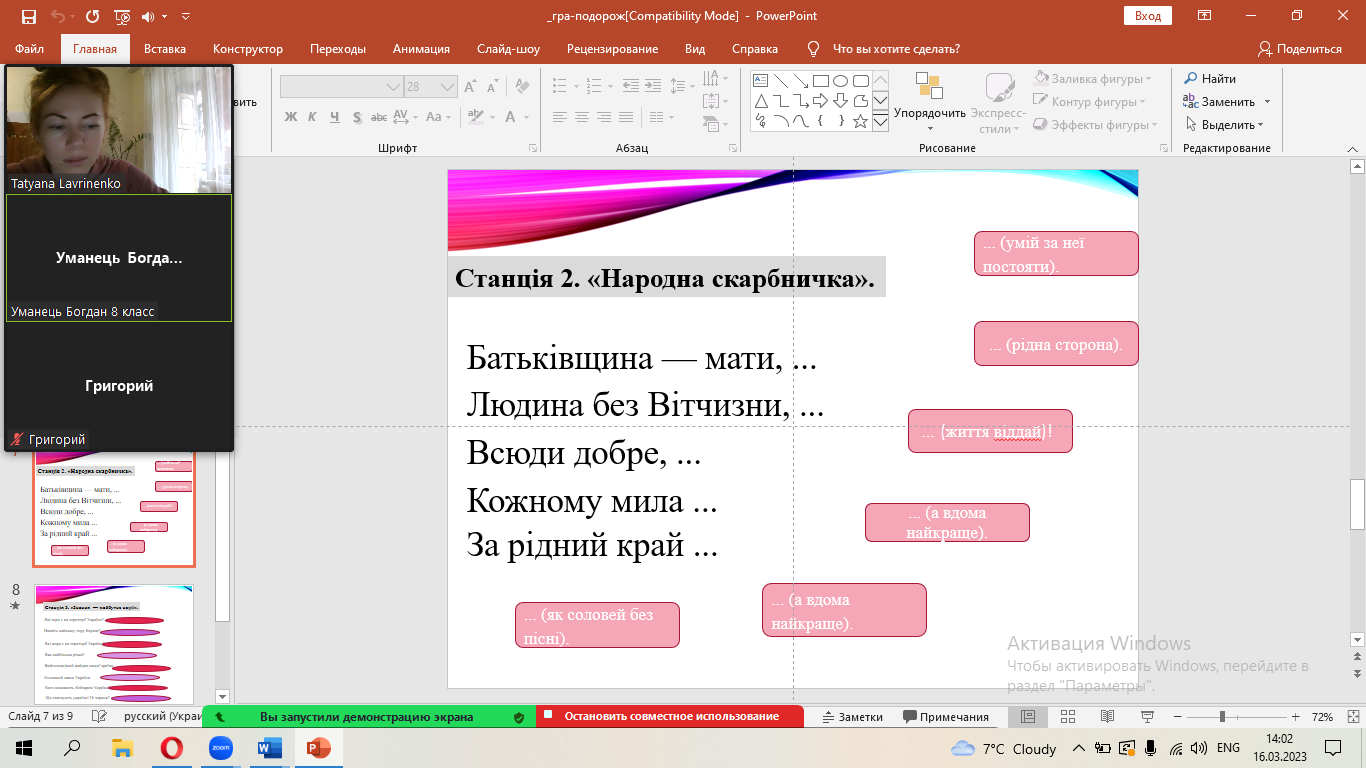Viewport: 1366px width, 768px height.
Task: Switch to Reading view icon
Action: pyautogui.click(x=1107, y=717)
